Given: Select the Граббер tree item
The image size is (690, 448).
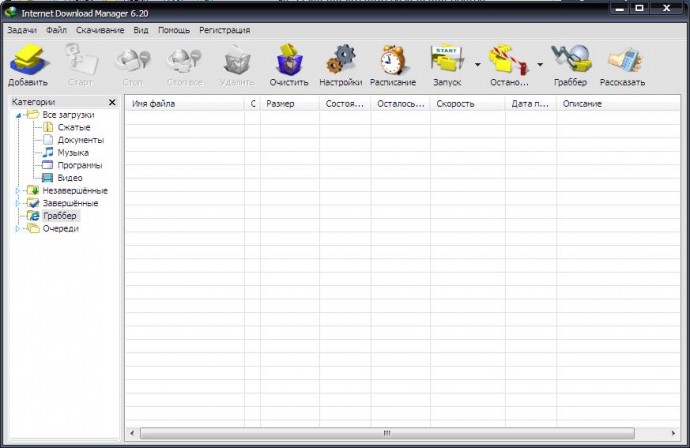Looking at the screenshot, I should tap(60, 216).
